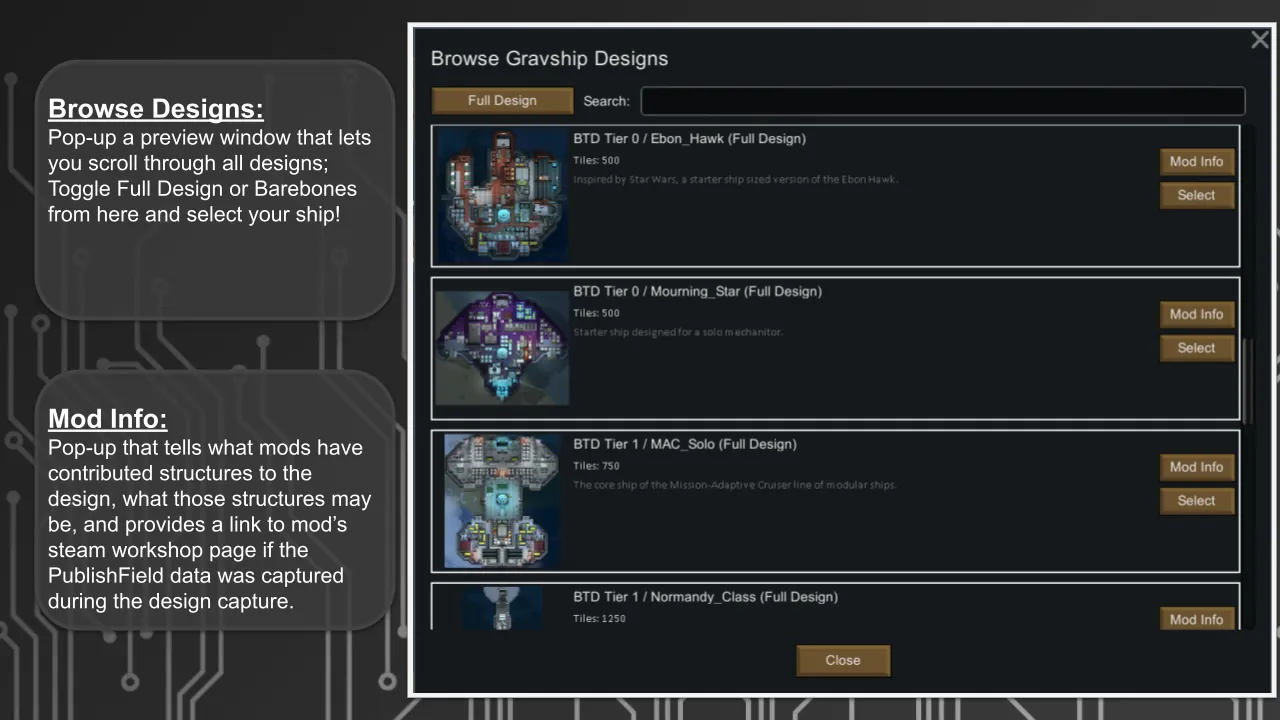Screen dimensions: 1280x720
Task: Click the MAC_Solo ship preview thumbnail
Action: pyautogui.click(x=502, y=501)
